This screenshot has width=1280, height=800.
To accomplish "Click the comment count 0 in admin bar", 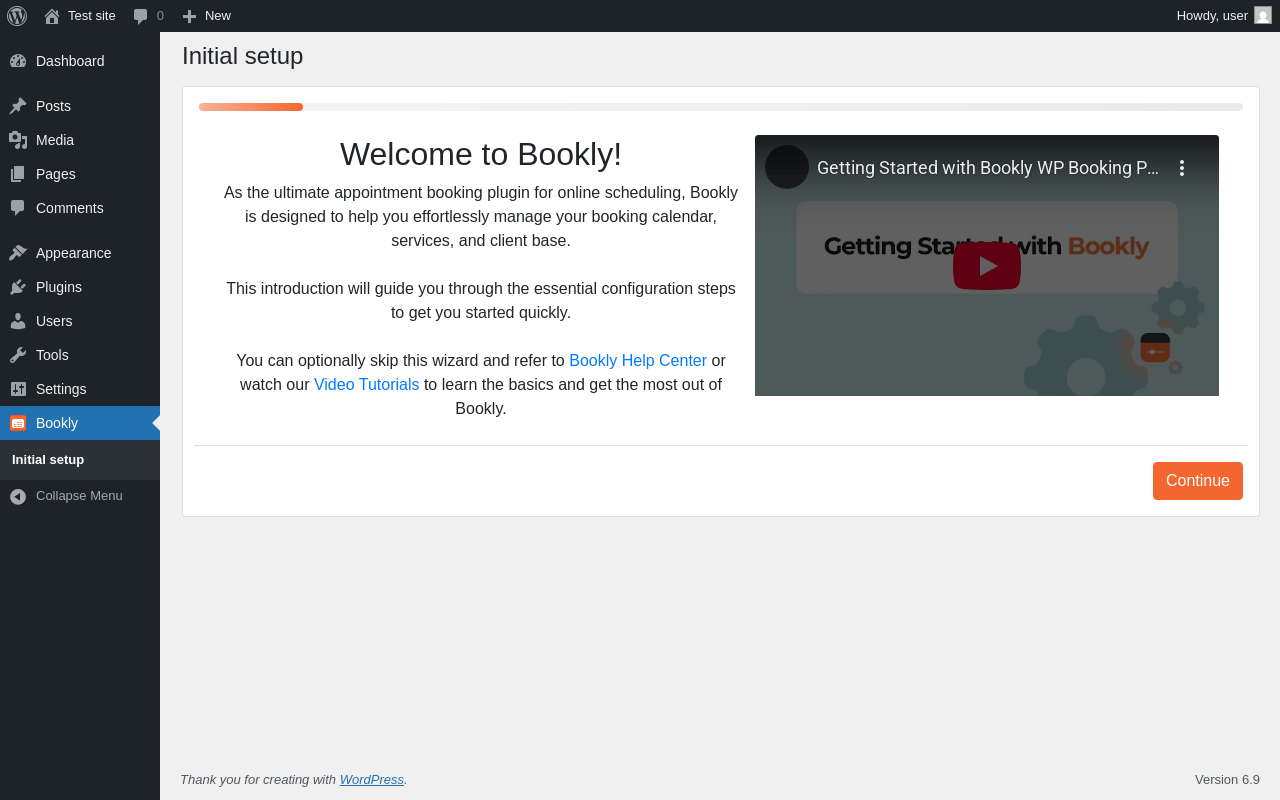I will [160, 16].
